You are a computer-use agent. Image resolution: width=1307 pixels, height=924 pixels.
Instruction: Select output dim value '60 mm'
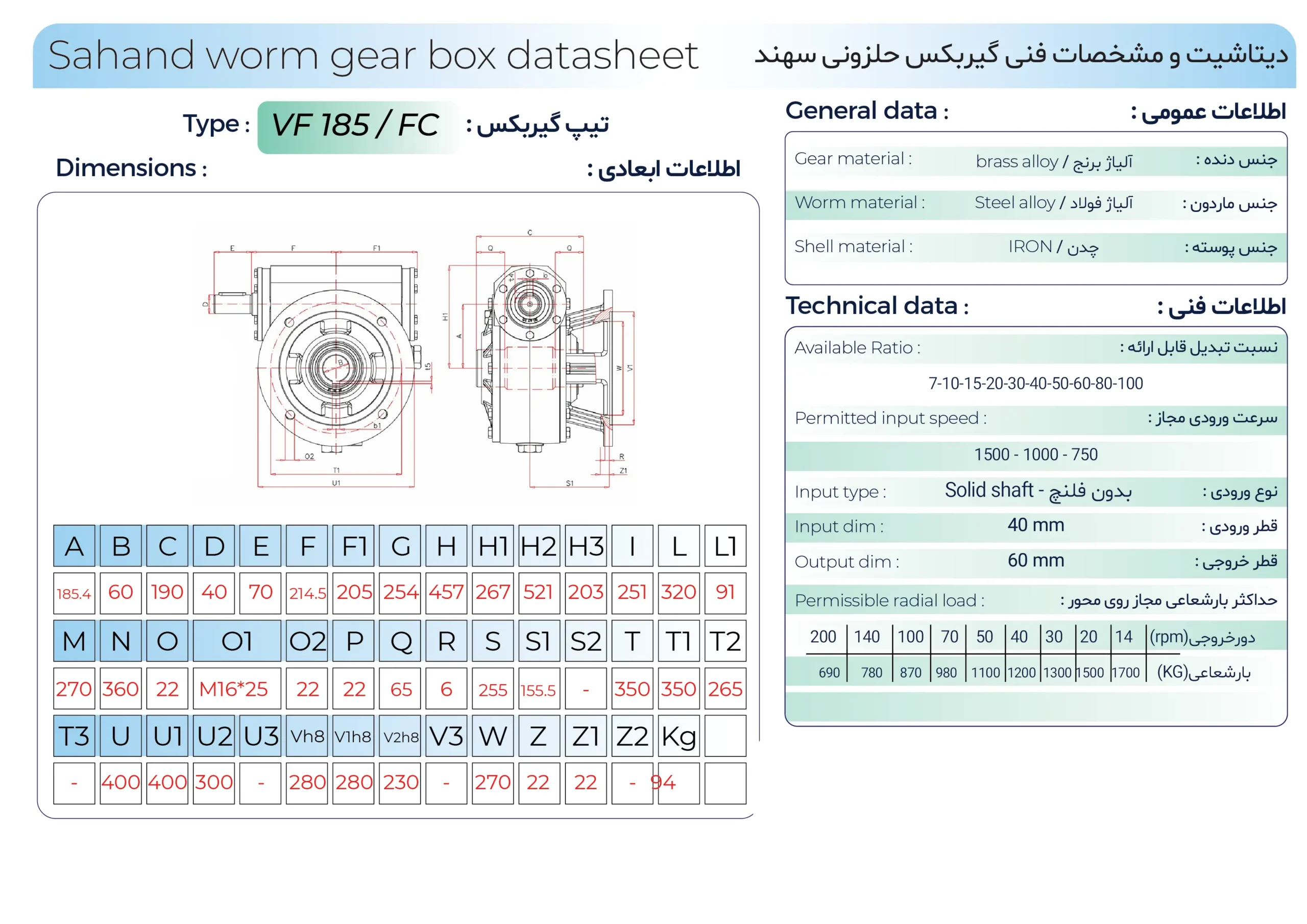tap(1035, 560)
